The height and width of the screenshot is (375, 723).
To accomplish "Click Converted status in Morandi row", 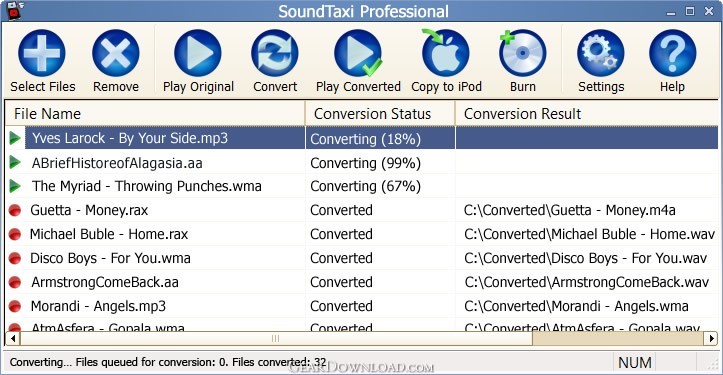I will click(x=341, y=306).
